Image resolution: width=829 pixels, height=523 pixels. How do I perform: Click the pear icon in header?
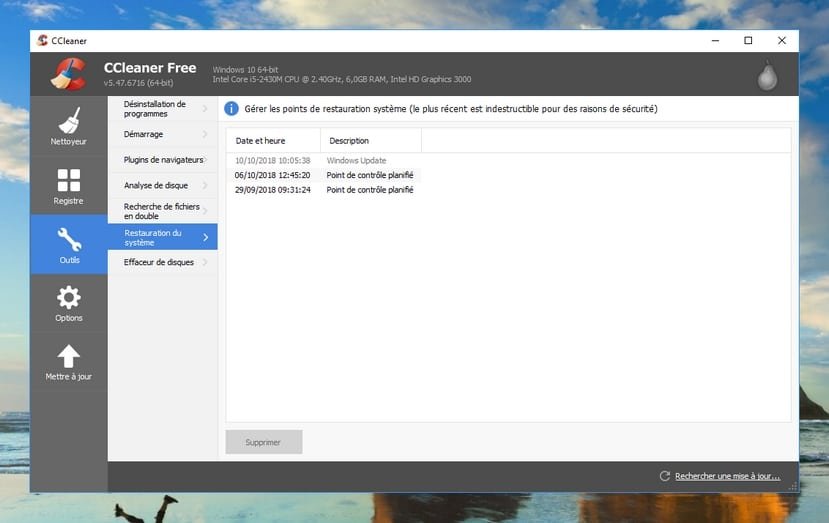(767, 75)
